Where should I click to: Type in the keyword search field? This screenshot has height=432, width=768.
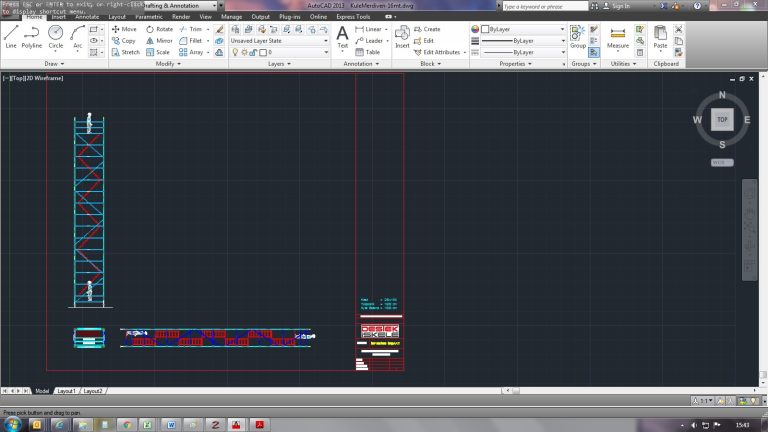pos(543,6)
